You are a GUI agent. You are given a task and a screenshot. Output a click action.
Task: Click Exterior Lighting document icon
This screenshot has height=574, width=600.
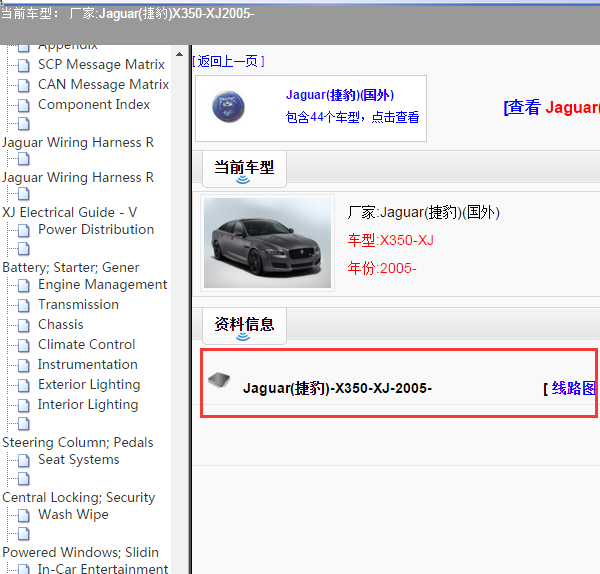click(x=24, y=385)
